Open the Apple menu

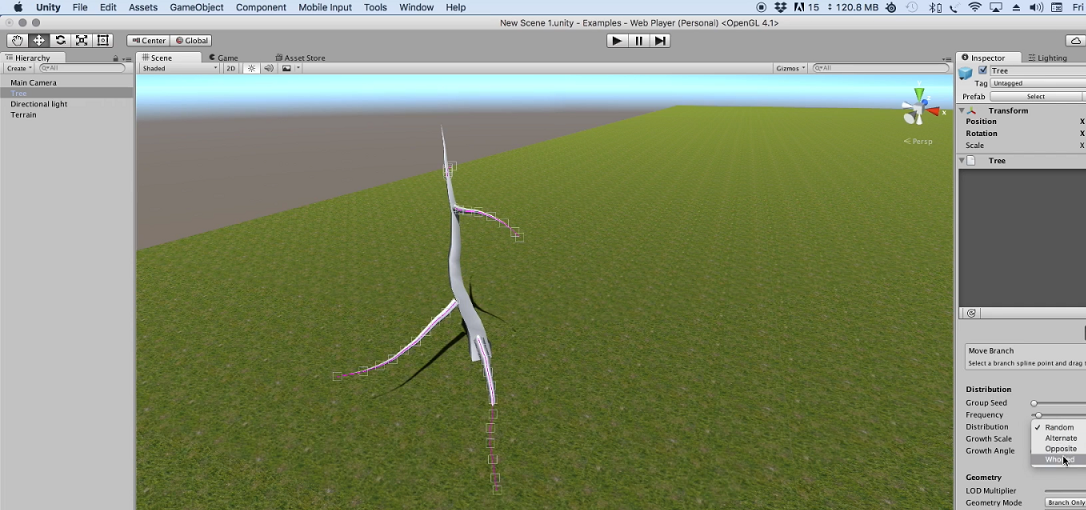pyautogui.click(x=19, y=8)
